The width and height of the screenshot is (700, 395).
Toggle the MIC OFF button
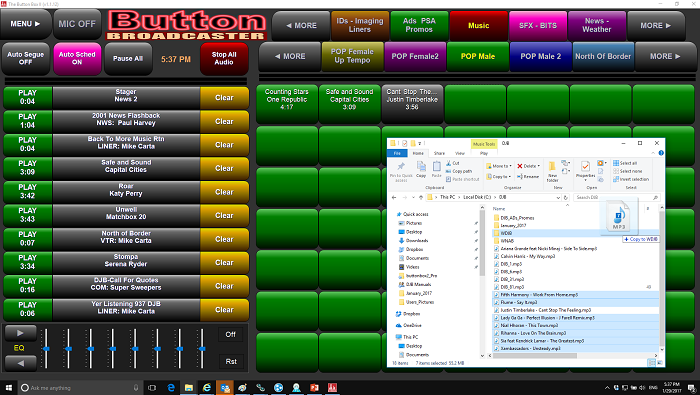point(77,24)
